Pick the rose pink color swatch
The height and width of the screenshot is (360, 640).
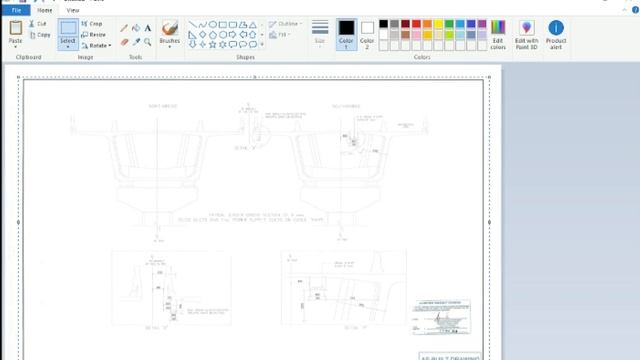click(x=416, y=35)
